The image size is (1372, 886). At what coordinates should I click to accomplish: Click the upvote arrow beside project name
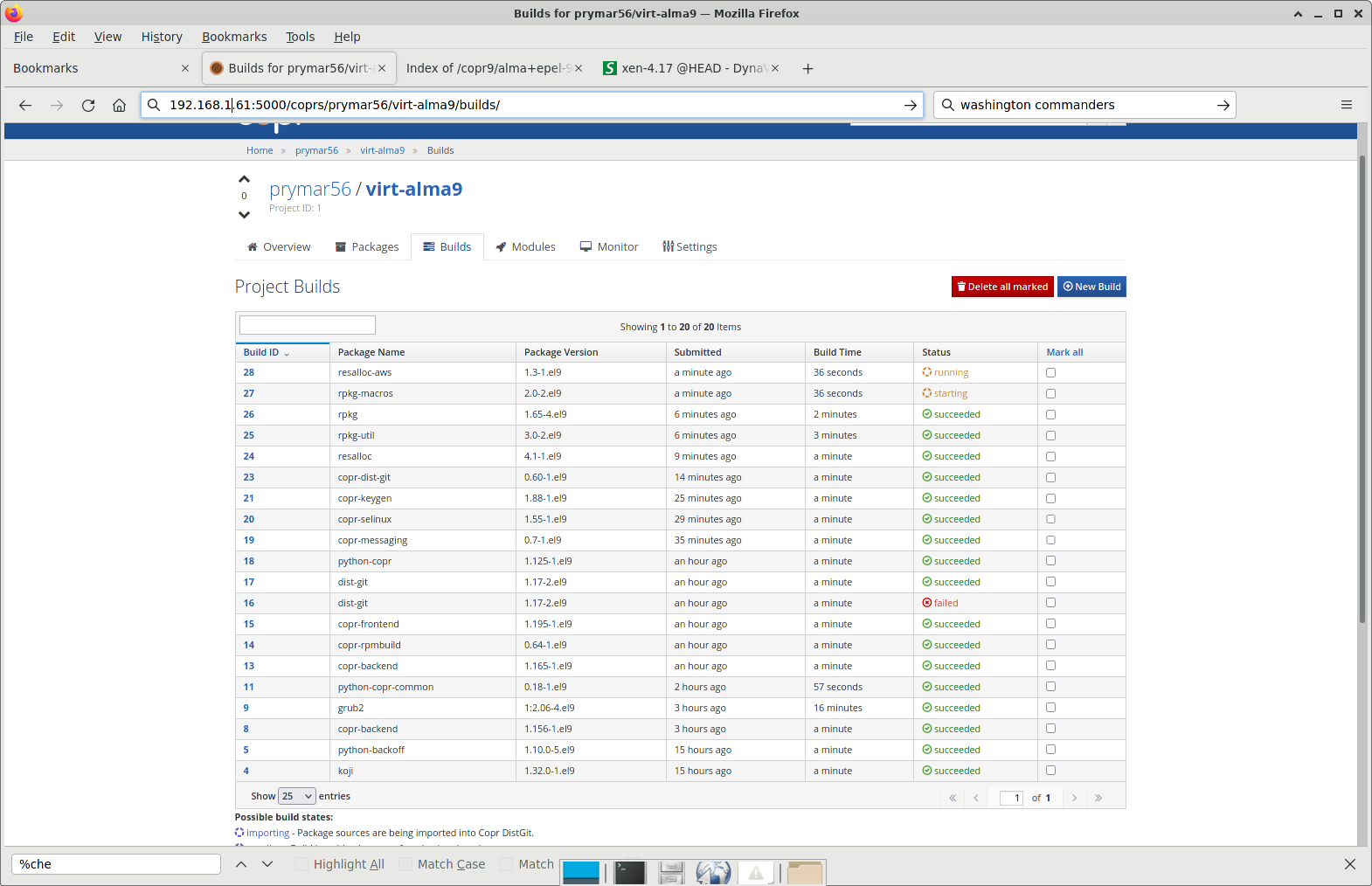pos(244,179)
